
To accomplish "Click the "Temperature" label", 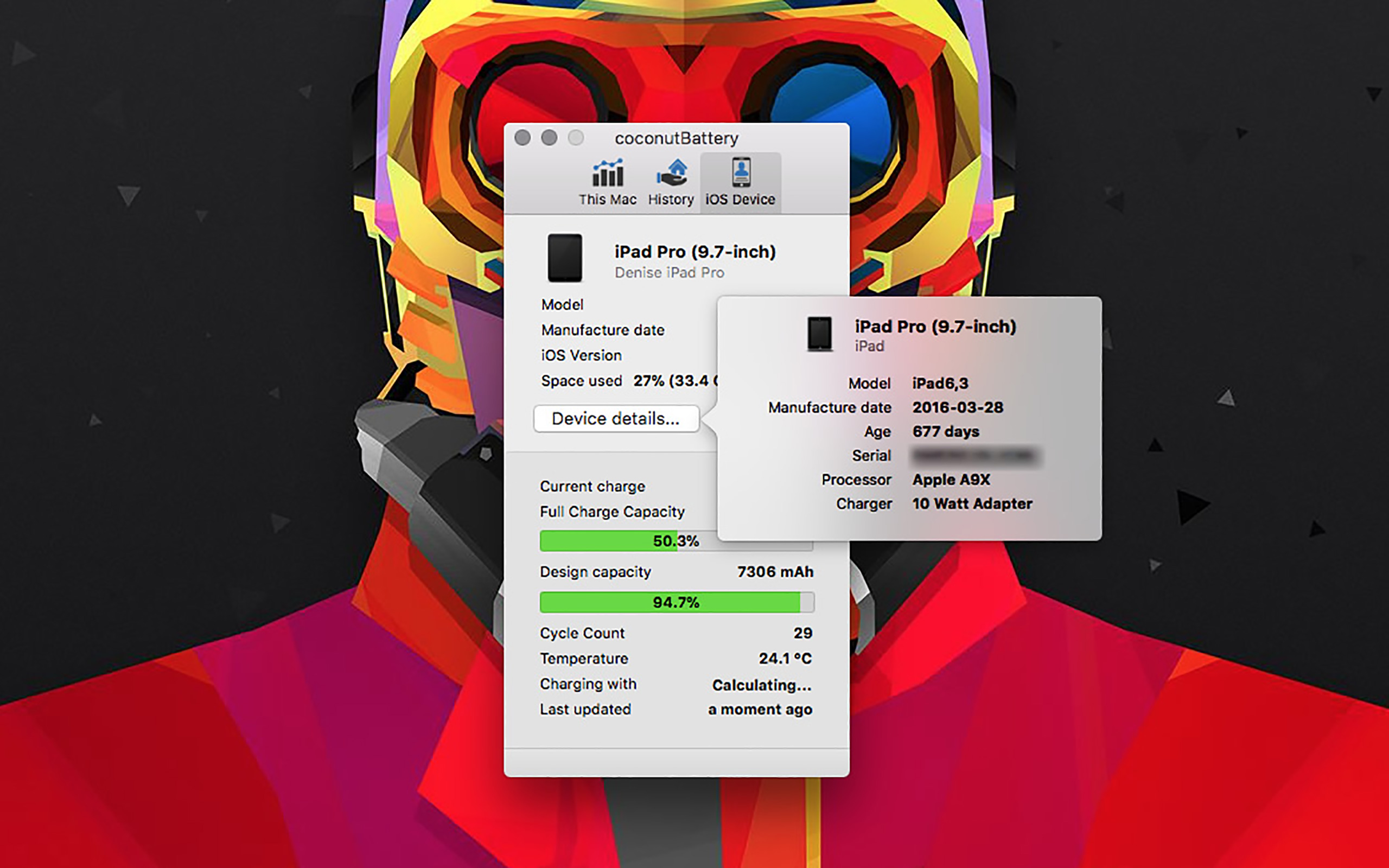I will 584,659.
